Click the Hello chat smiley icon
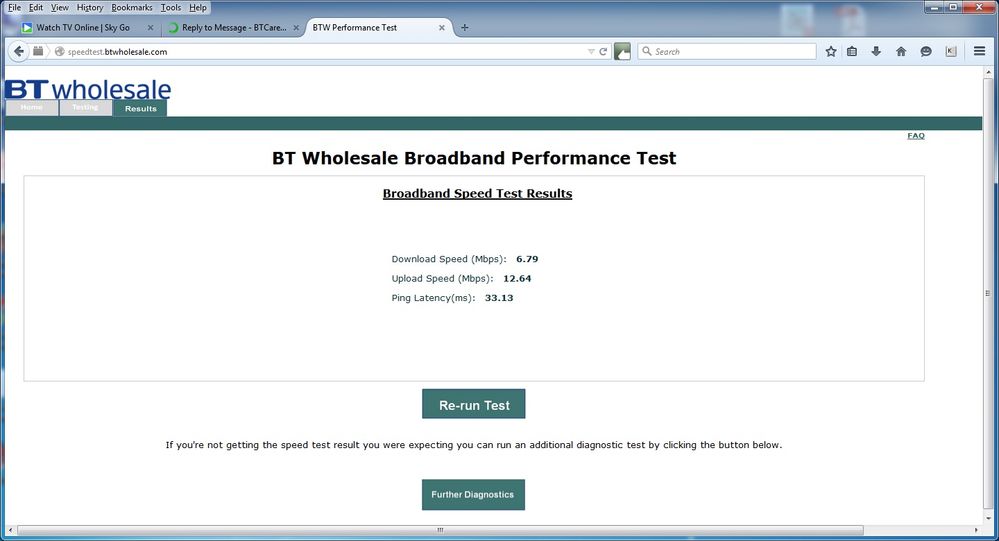 (x=926, y=52)
